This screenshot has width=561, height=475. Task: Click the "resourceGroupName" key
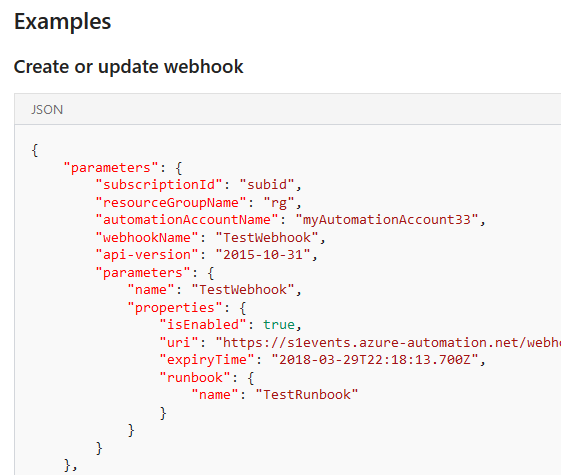[x=171, y=203]
